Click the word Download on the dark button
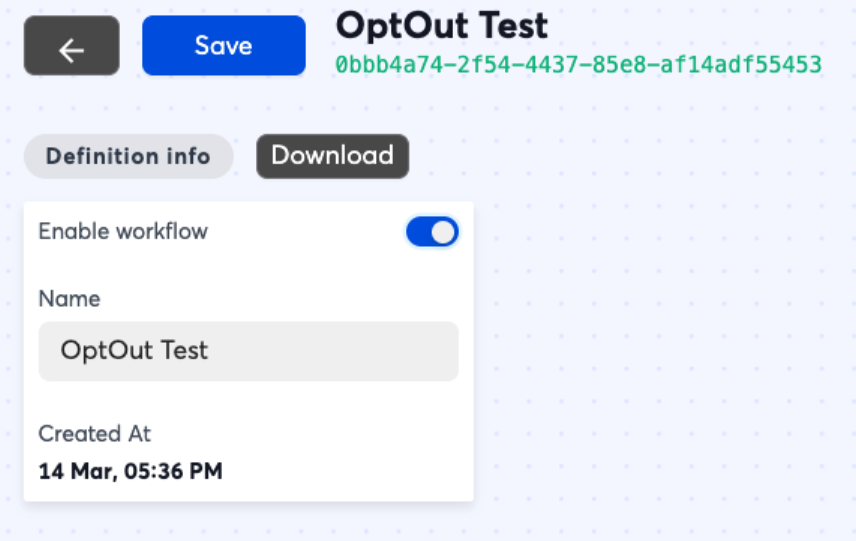This screenshot has width=856, height=541. (x=332, y=157)
